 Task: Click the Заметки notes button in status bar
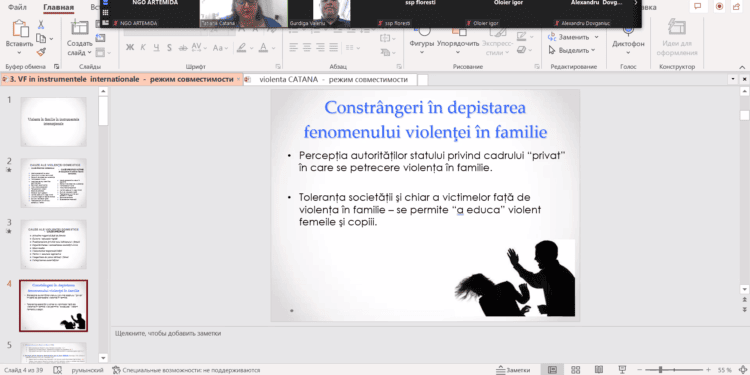tap(513, 370)
